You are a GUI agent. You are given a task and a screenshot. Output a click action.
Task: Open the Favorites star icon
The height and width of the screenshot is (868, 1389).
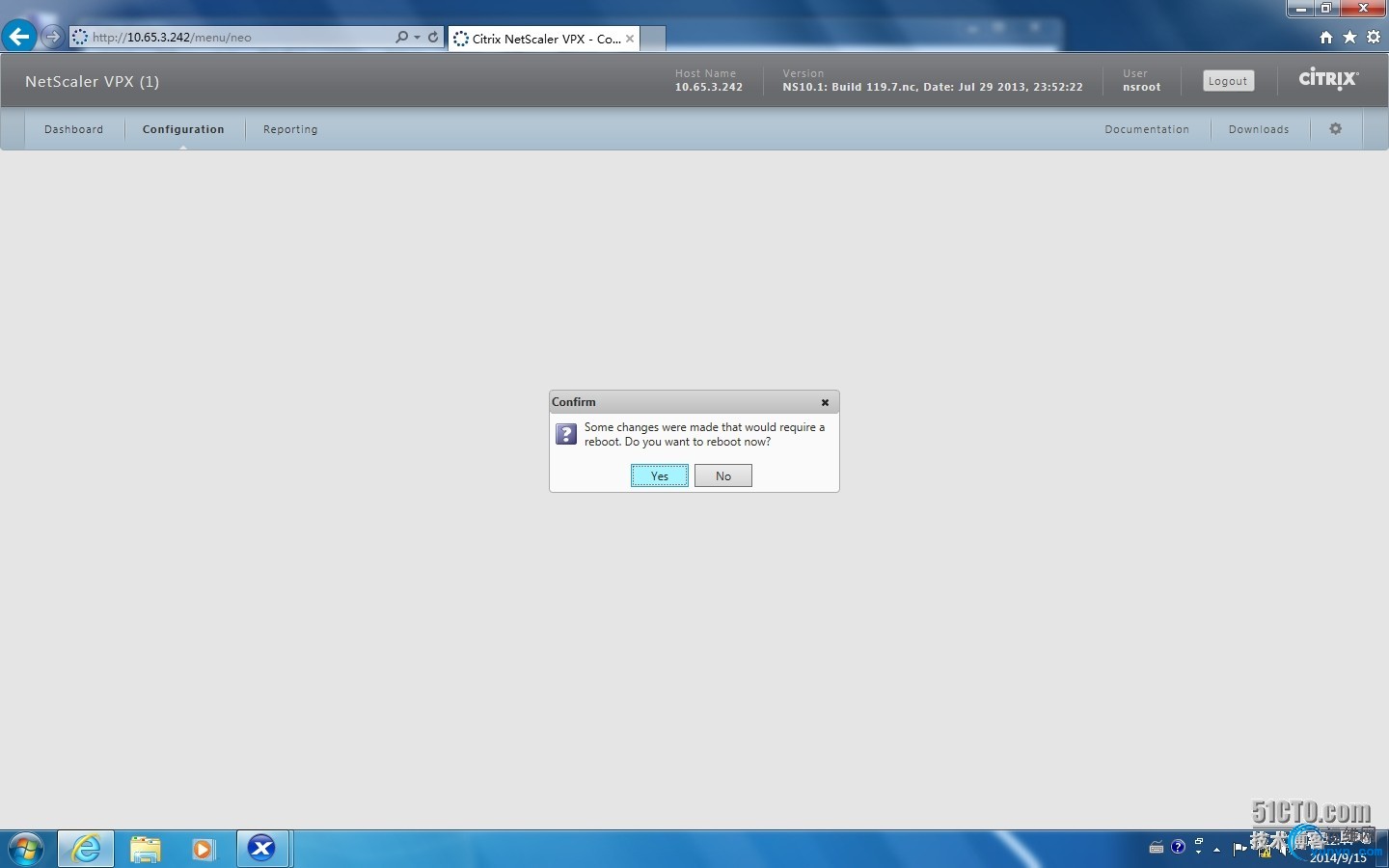[x=1349, y=38]
